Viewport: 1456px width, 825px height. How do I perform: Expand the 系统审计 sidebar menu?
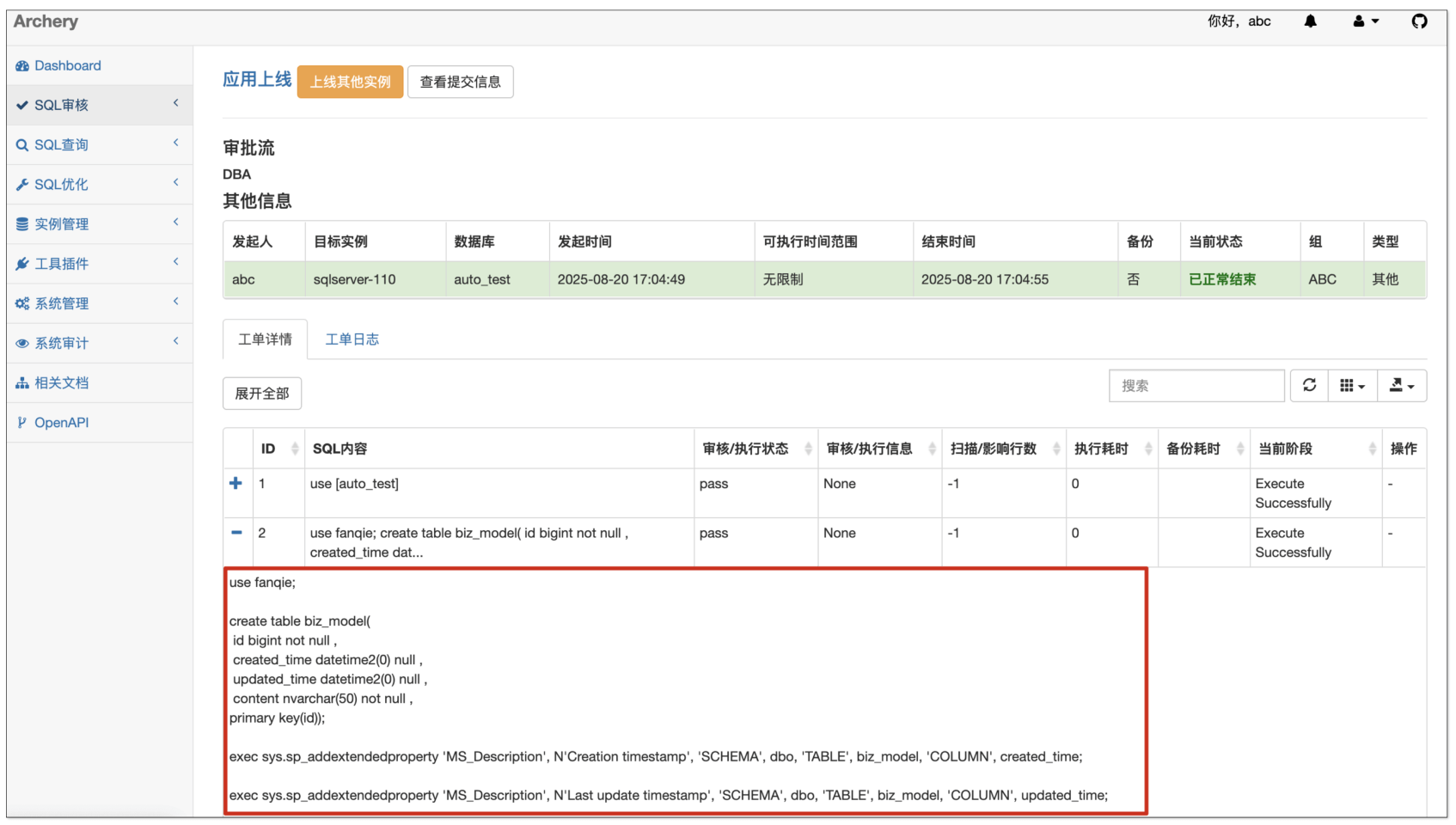click(100, 342)
